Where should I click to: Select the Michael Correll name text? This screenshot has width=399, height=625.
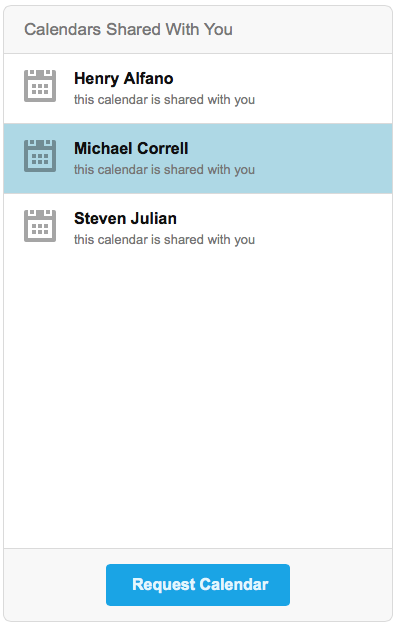click(131, 148)
